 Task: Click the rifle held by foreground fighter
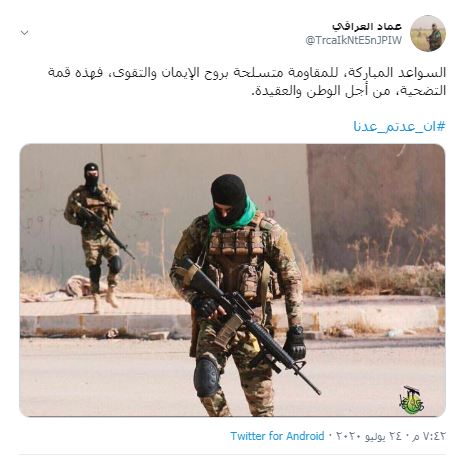click(250, 322)
